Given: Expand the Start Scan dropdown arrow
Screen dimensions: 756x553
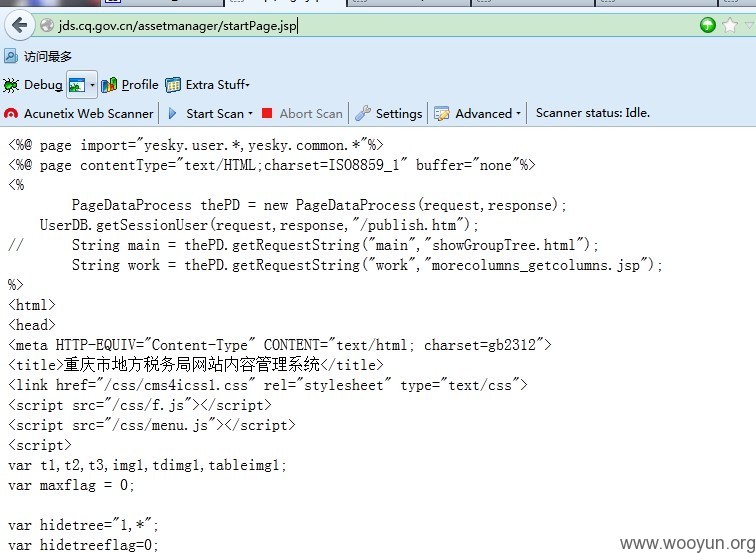Looking at the screenshot, I should (x=250, y=114).
